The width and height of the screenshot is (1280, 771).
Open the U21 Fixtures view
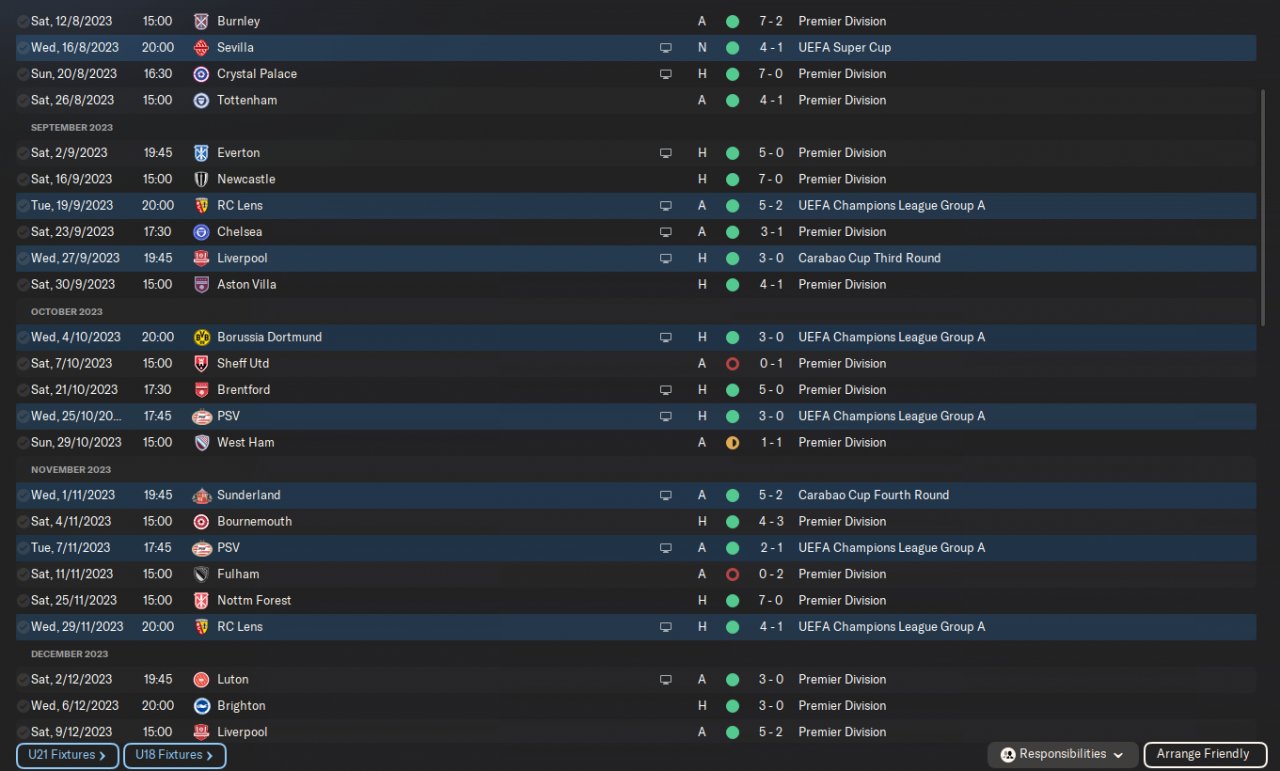(x=67, y=756)
